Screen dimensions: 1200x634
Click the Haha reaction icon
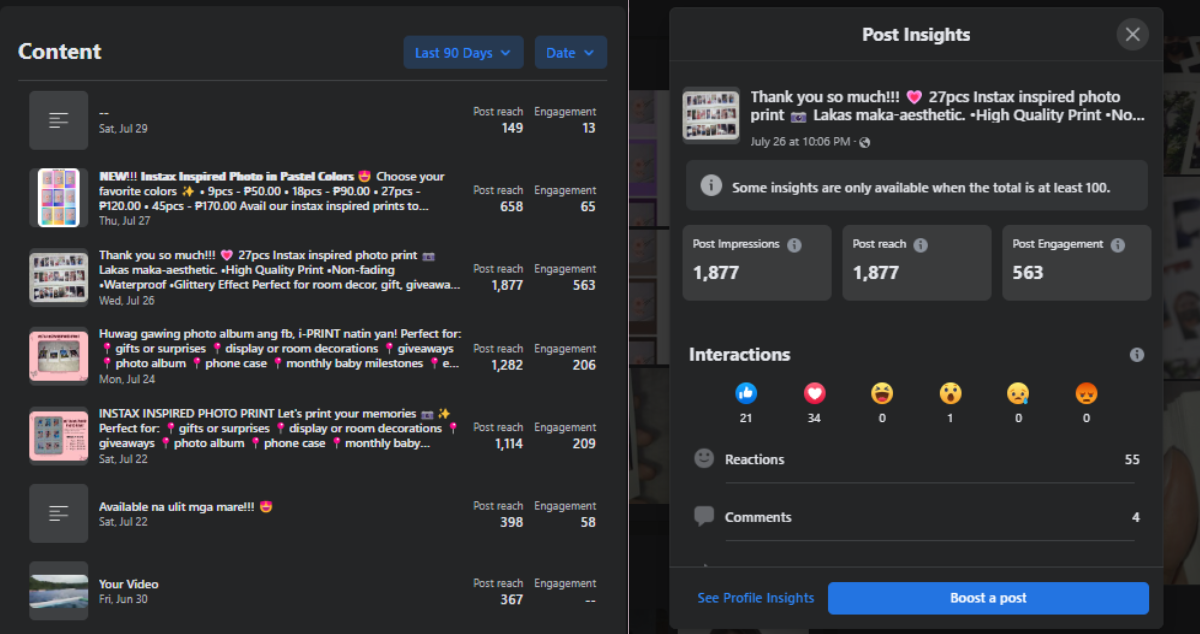(882, 393)
